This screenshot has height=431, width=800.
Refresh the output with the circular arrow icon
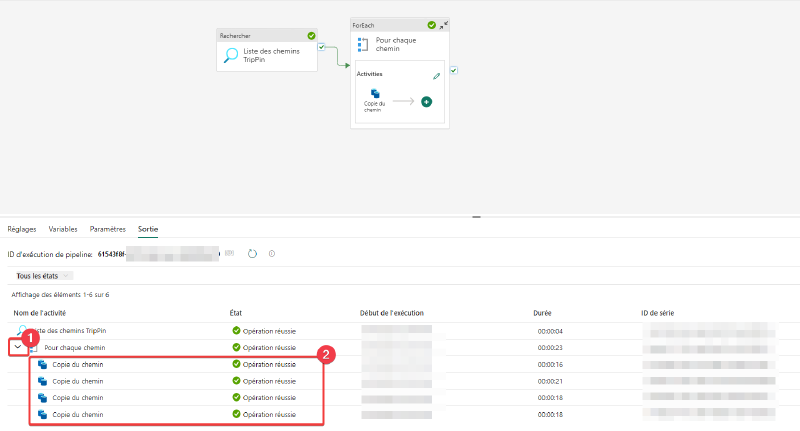point(252,253)
